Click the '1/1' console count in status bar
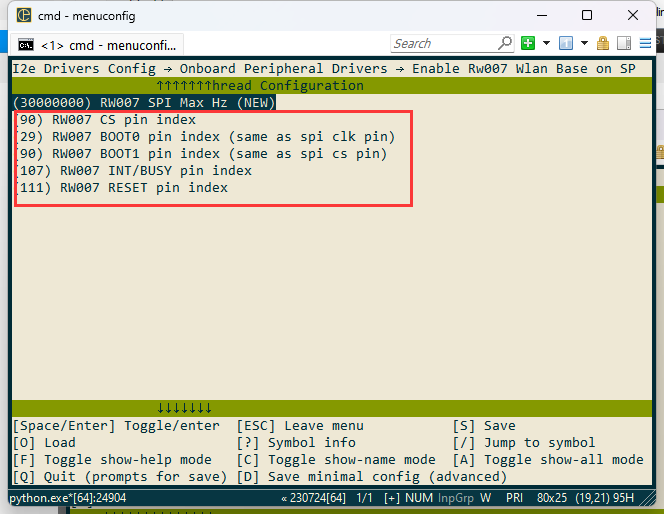The height and width of the screenshot is (514, 664). click(365, 498)
